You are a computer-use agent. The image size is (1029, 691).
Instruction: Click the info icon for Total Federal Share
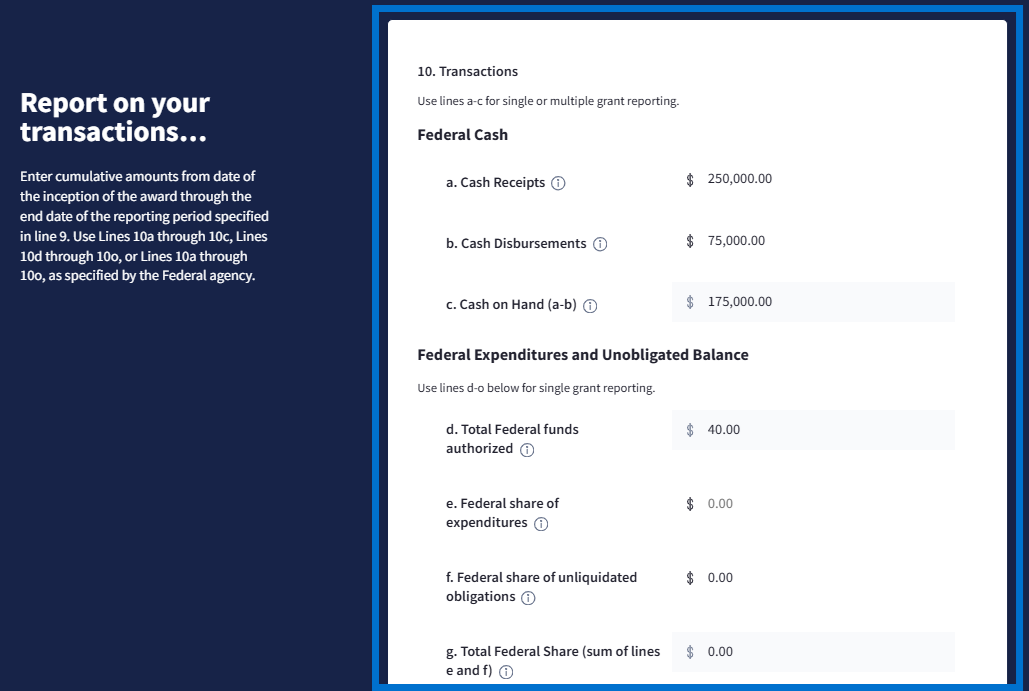(x=506, y=672)
